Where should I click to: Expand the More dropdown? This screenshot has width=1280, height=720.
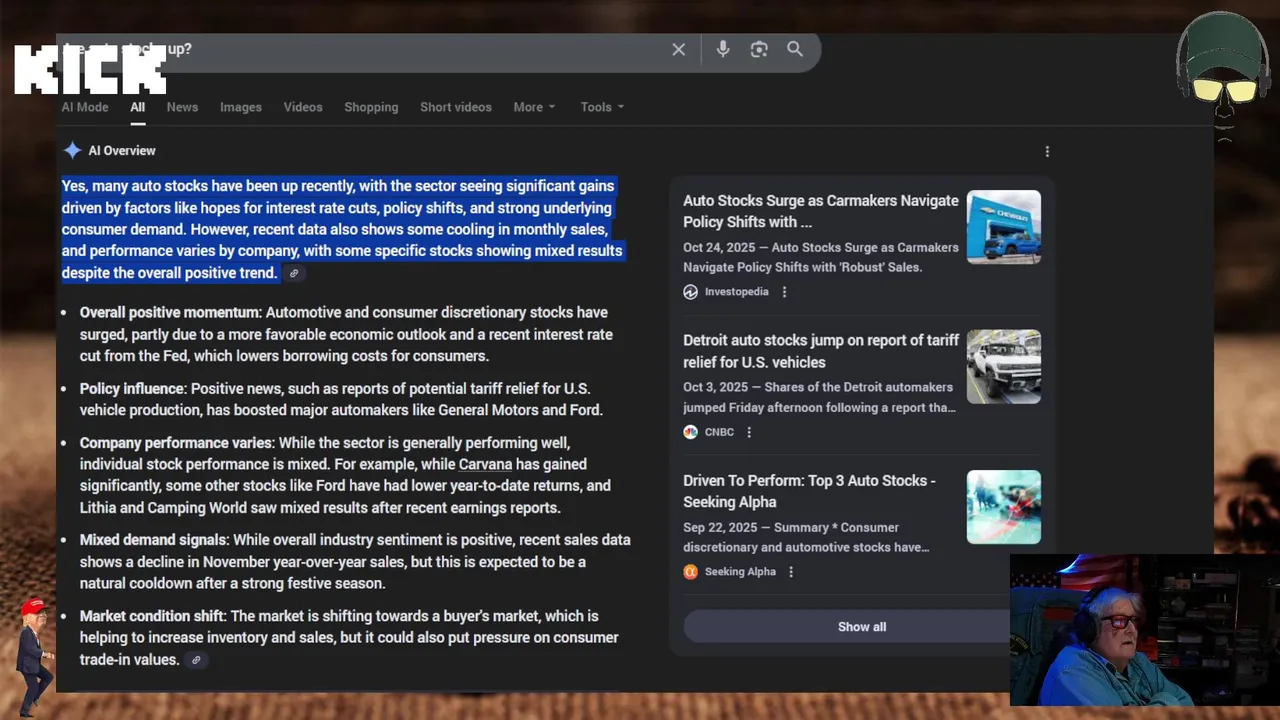pyautogui.click(x=534, y=107)
